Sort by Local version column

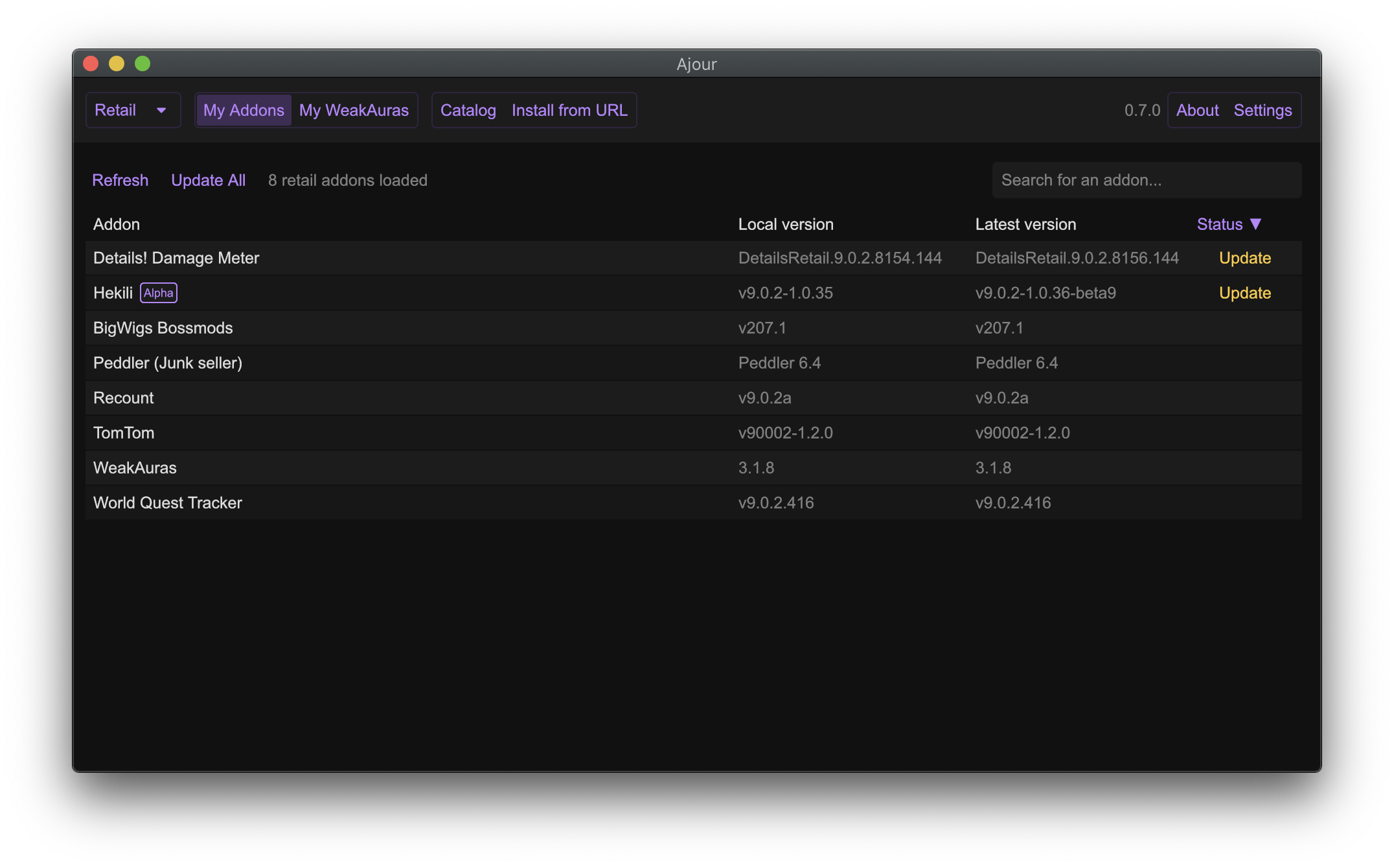(x=786, y=224)
